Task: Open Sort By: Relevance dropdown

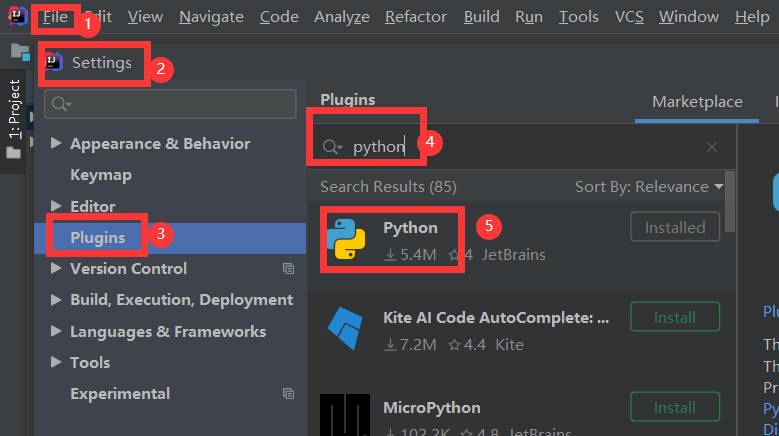Action: [x=649, y=187]
